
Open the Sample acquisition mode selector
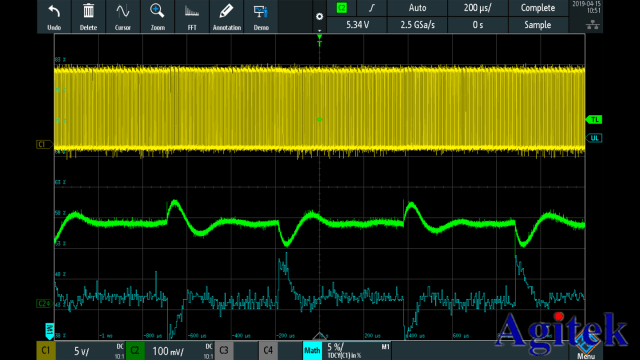538,25
